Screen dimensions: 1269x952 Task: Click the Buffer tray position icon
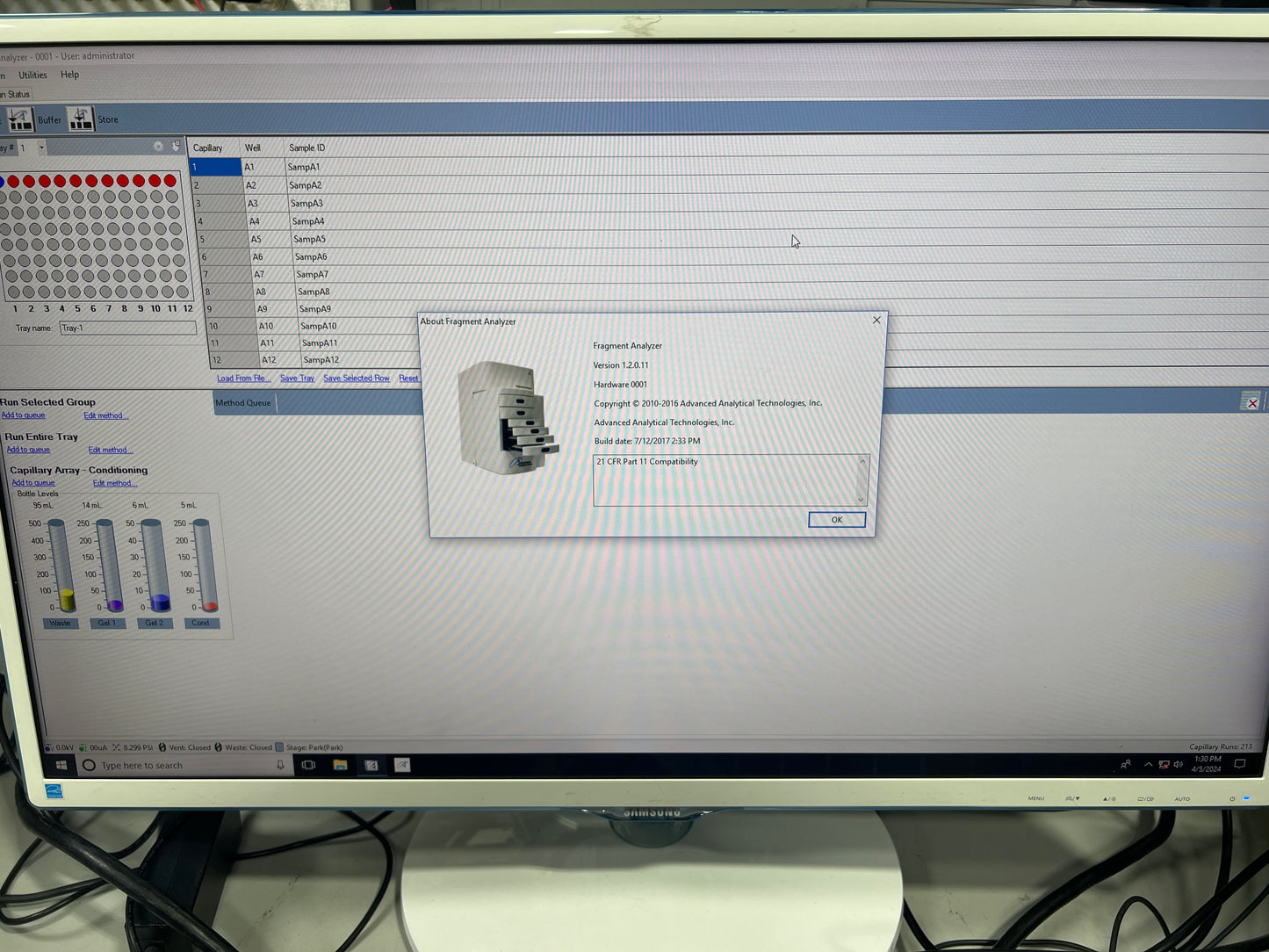(x=19, y=119)
